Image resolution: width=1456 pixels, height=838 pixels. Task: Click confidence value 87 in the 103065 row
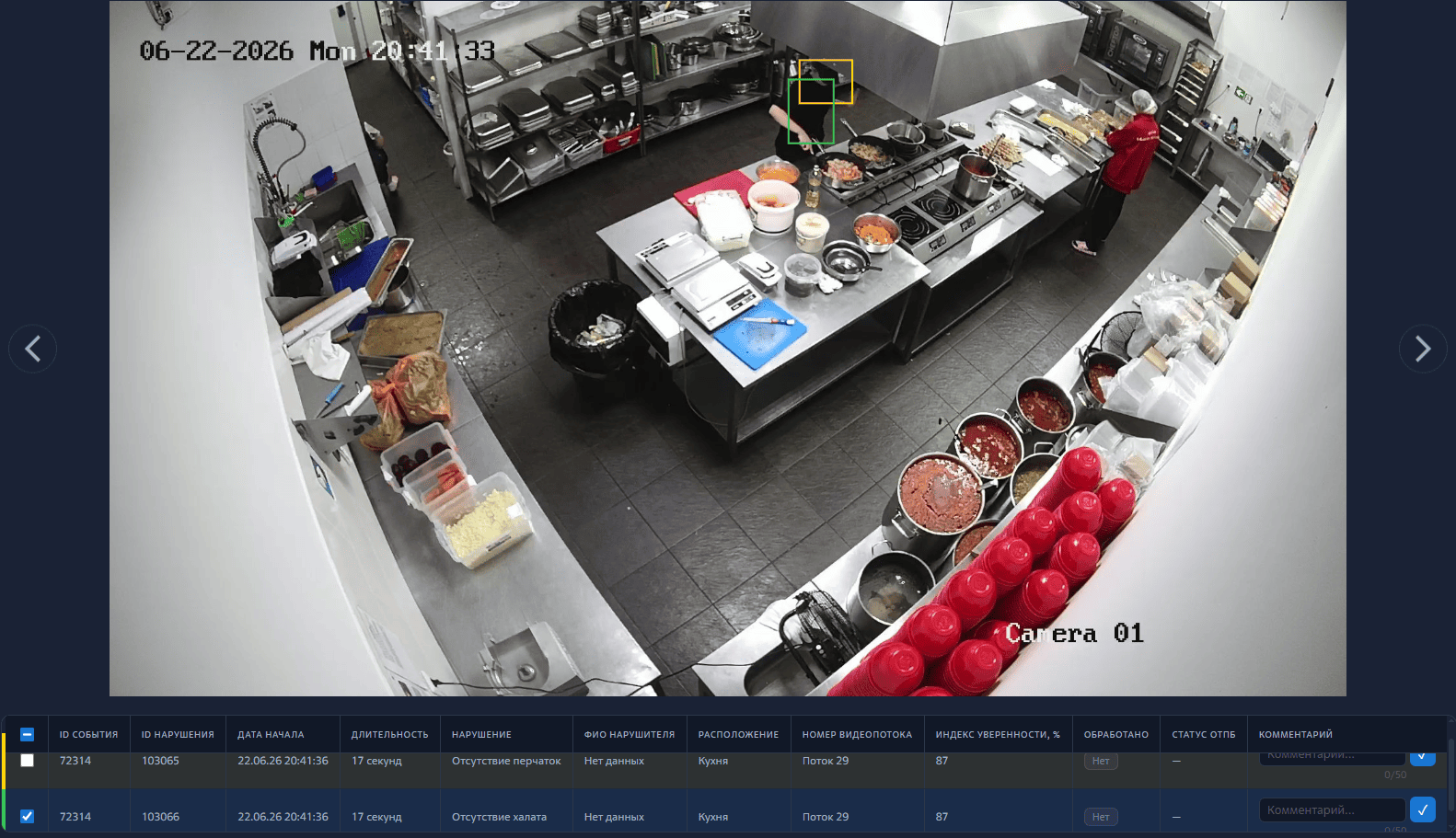(942, 761)
